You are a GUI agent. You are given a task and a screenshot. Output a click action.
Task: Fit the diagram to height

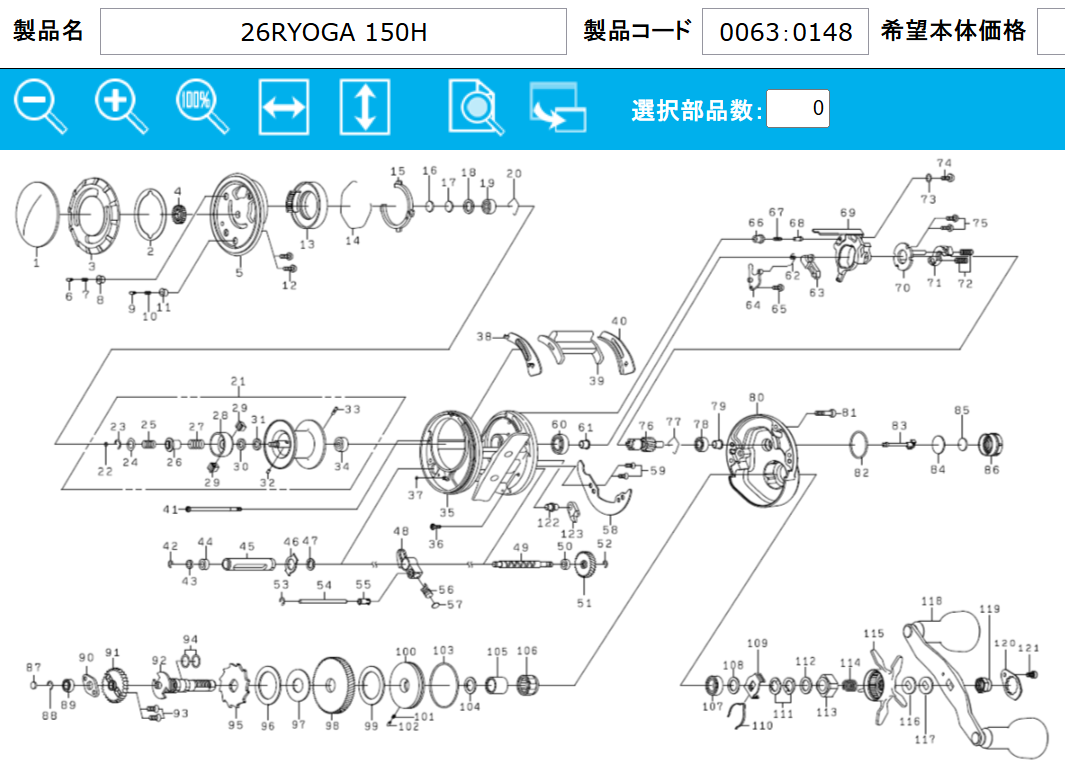tap(364, 107)
